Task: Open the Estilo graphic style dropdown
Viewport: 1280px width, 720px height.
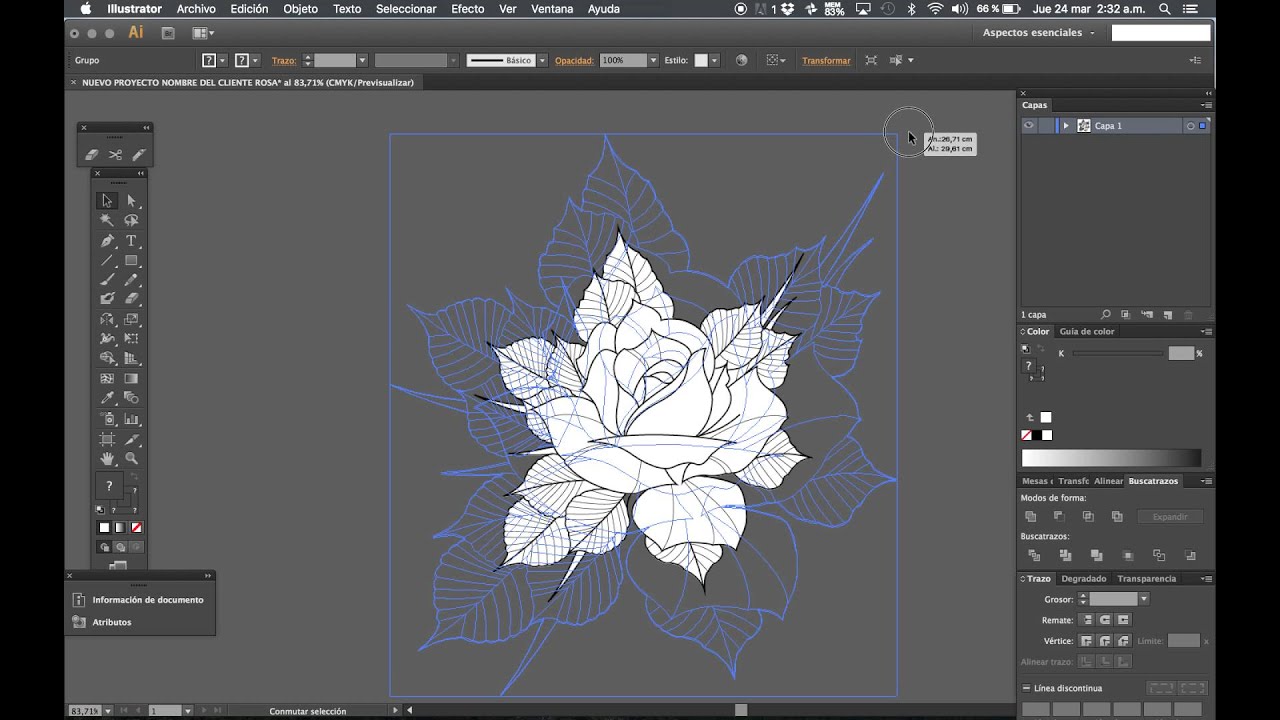Action: 713,60
